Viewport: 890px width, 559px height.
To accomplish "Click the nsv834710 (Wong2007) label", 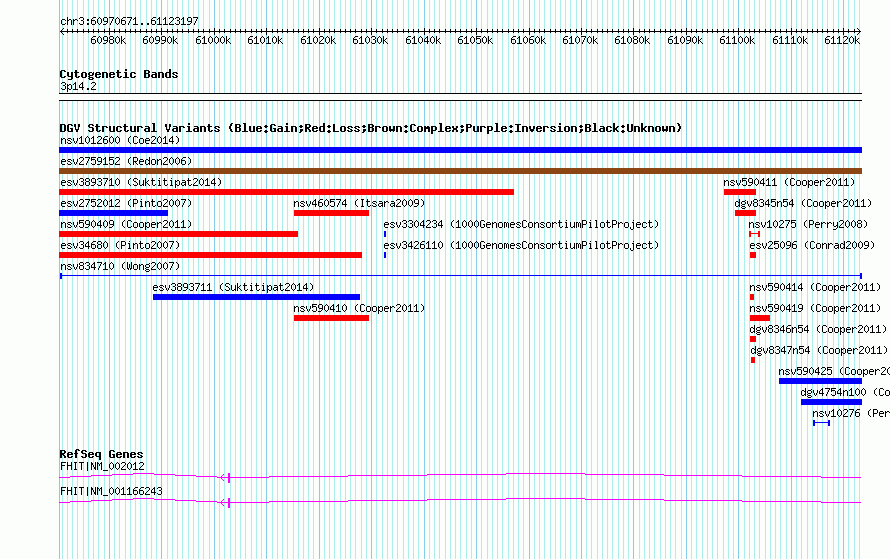I will tap(120, 266).
